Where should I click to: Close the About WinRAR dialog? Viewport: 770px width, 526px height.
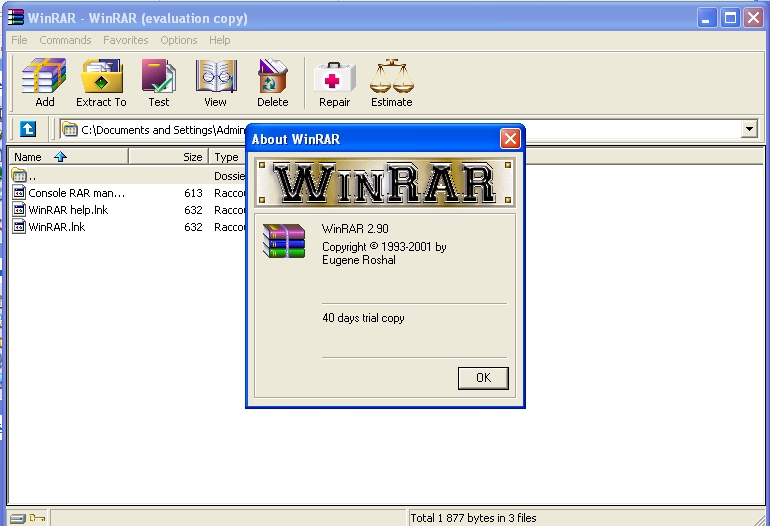(x=510, y=139)
